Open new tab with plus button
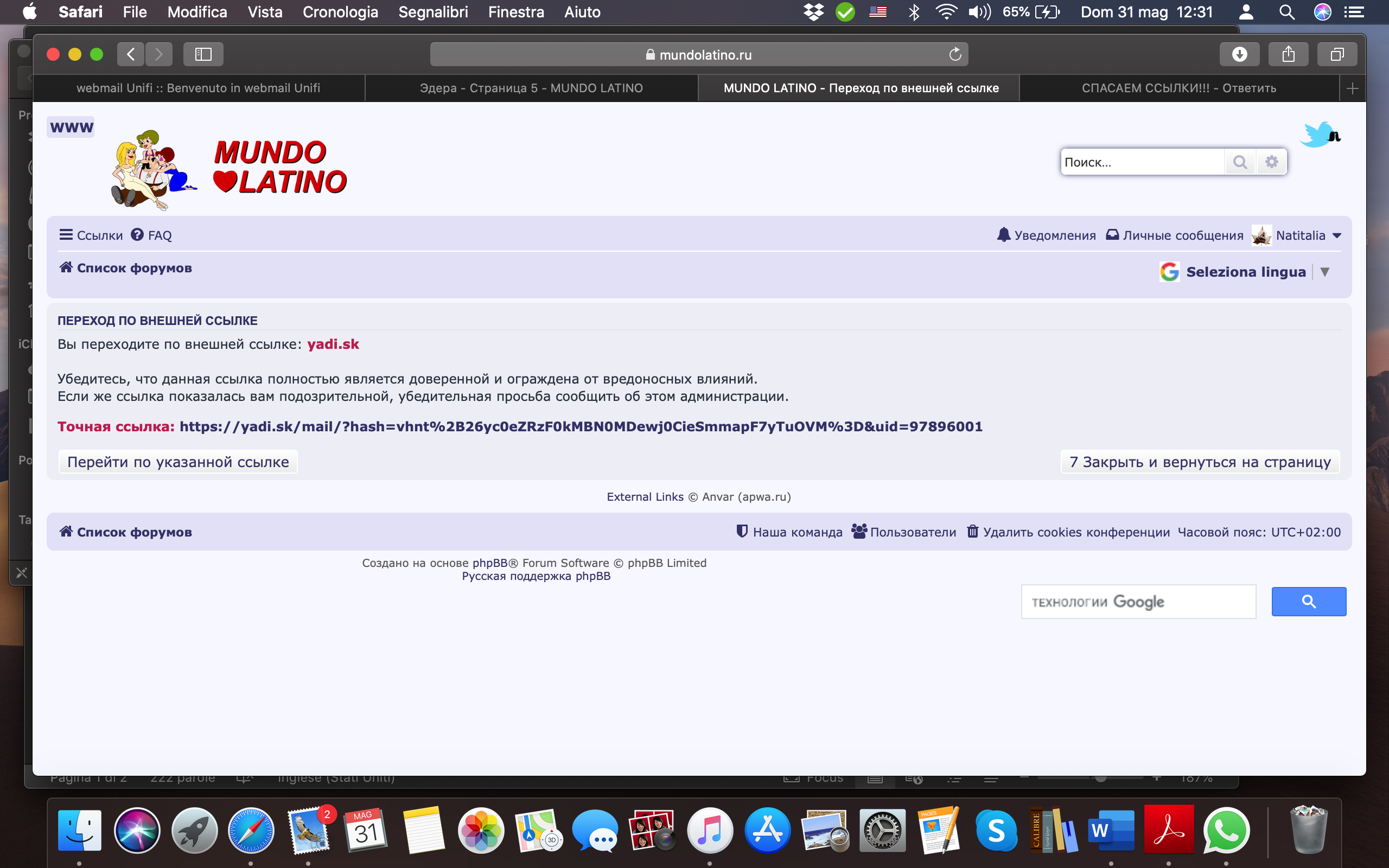1389x868 pixels. [1352, 88]
